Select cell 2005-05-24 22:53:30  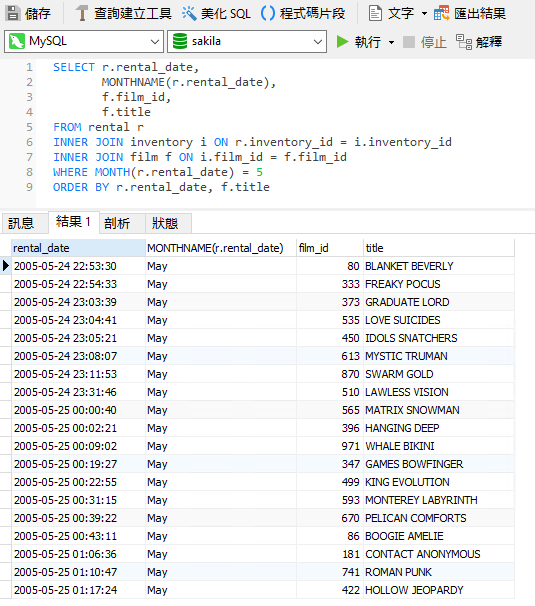[x=78, y=266]
